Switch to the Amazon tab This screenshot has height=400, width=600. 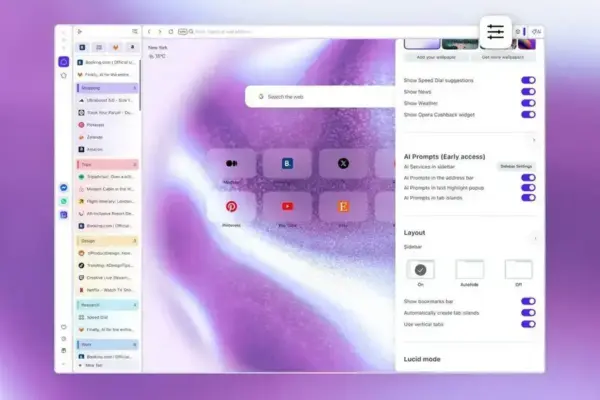[108, 149]
